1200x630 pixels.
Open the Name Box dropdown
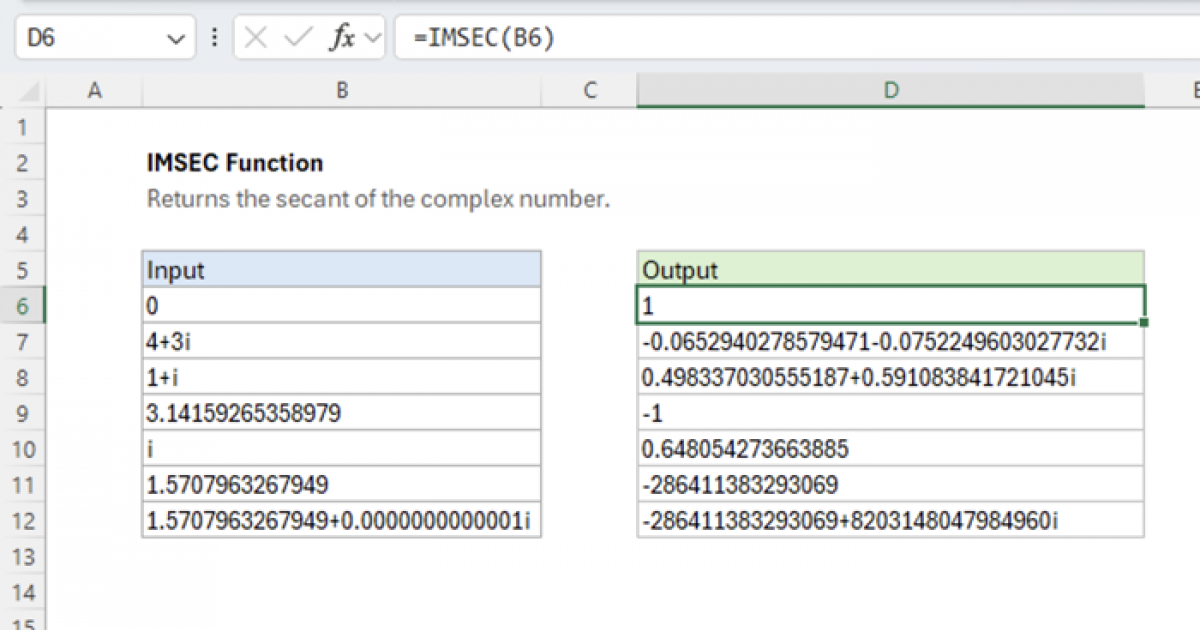click(176, 38)
